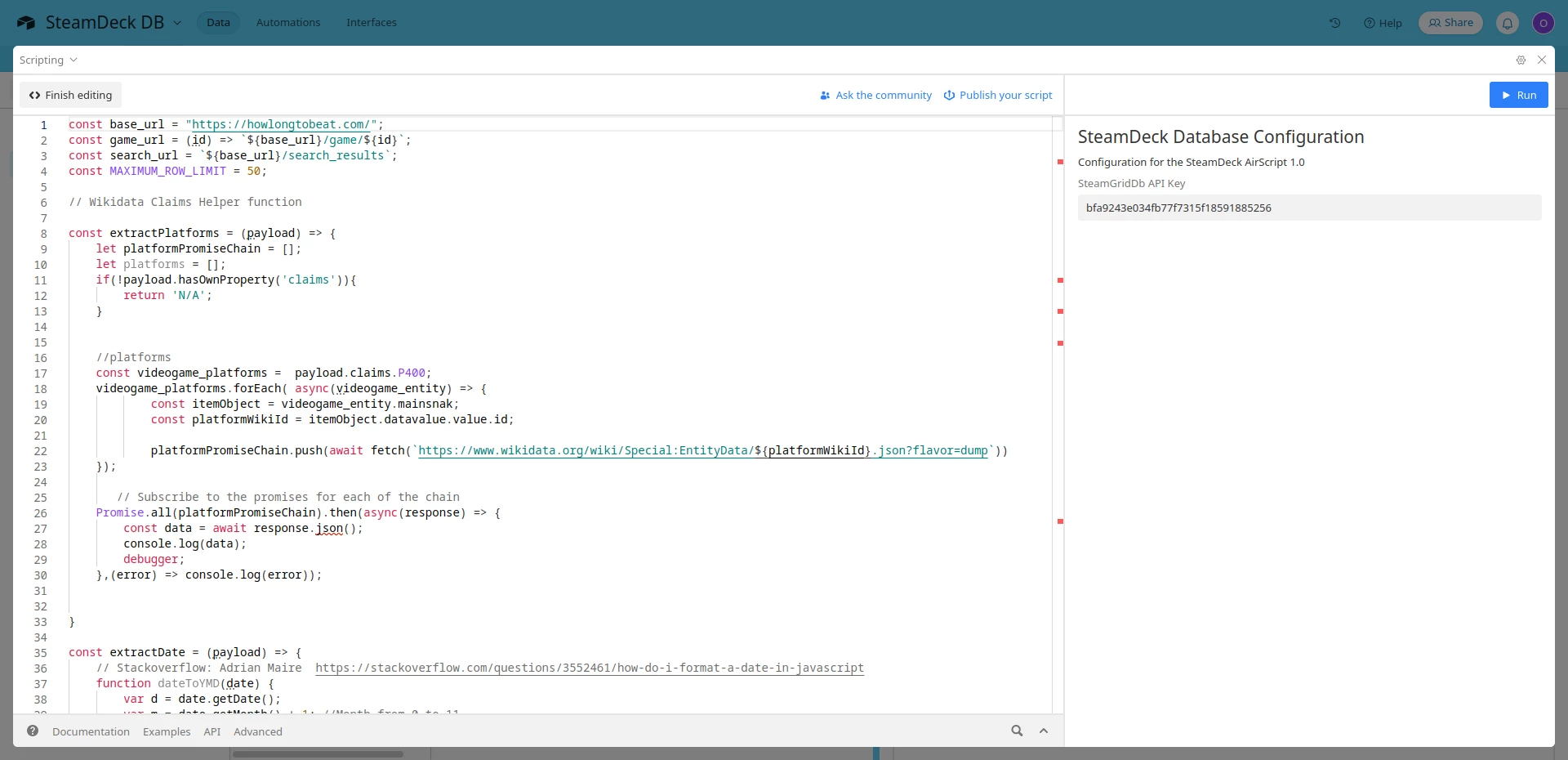The height and width of the screenshot is (760, 1568).
Task: Click 'dateToYMD' function name on line 37
Action: tap(189, 683)
